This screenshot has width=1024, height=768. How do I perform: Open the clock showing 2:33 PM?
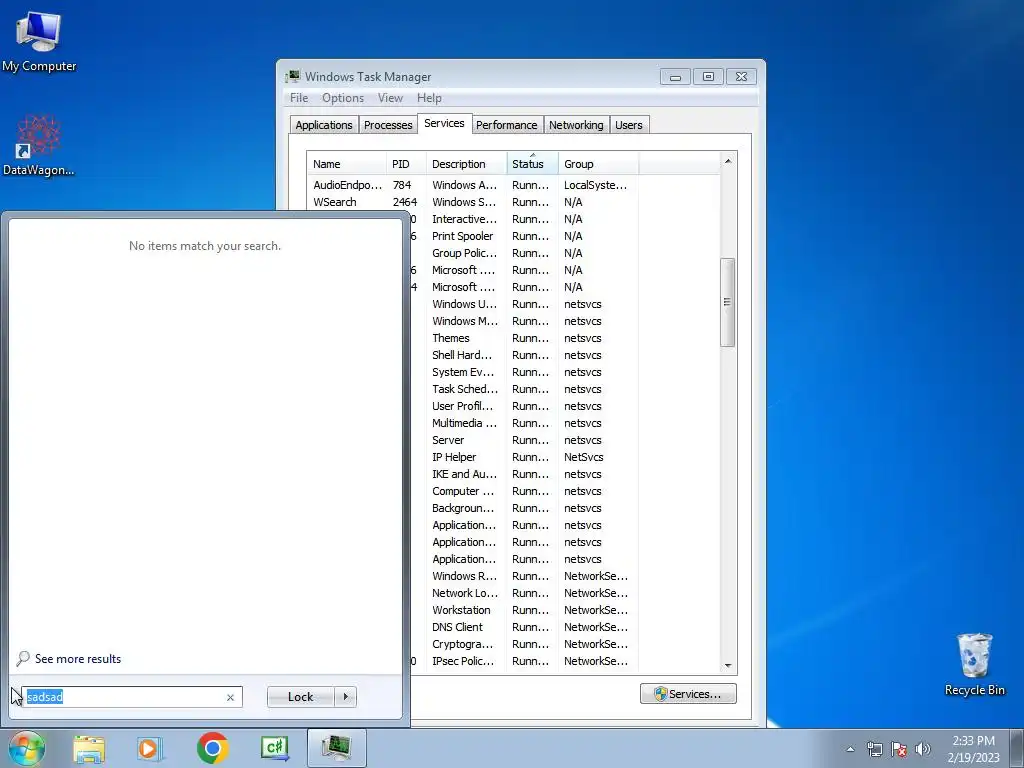tap(973, 749)
